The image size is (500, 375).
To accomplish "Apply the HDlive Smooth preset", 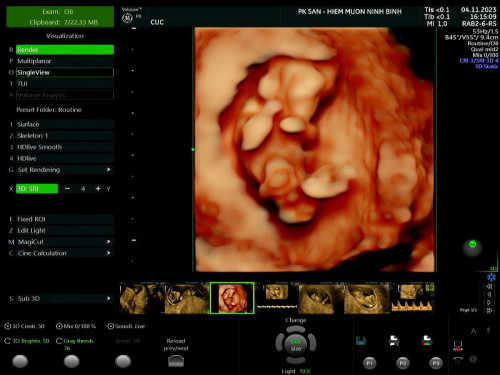I will coord(65,147).
